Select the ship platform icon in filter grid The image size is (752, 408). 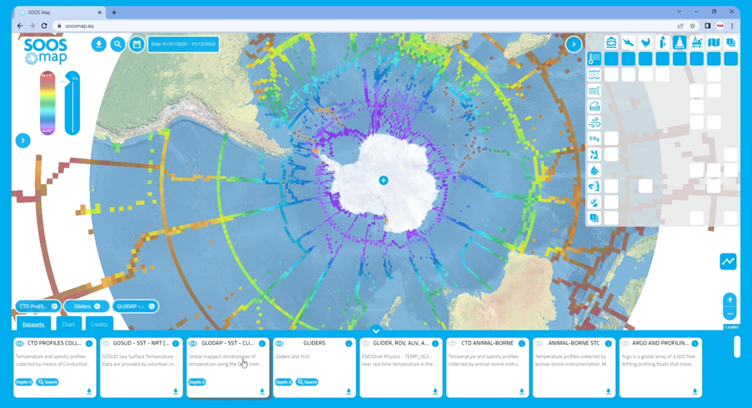(611, 43)
